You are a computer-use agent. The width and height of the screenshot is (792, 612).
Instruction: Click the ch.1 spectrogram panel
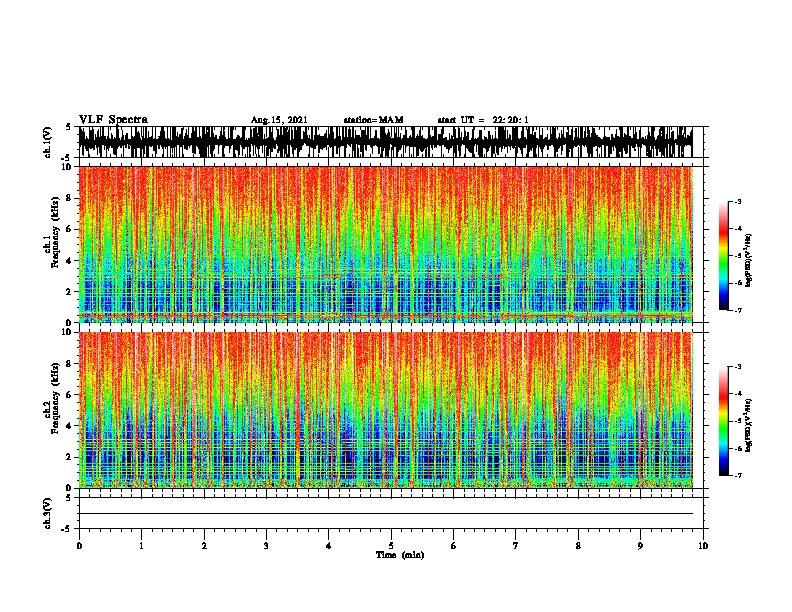click(x=385, y=244)
